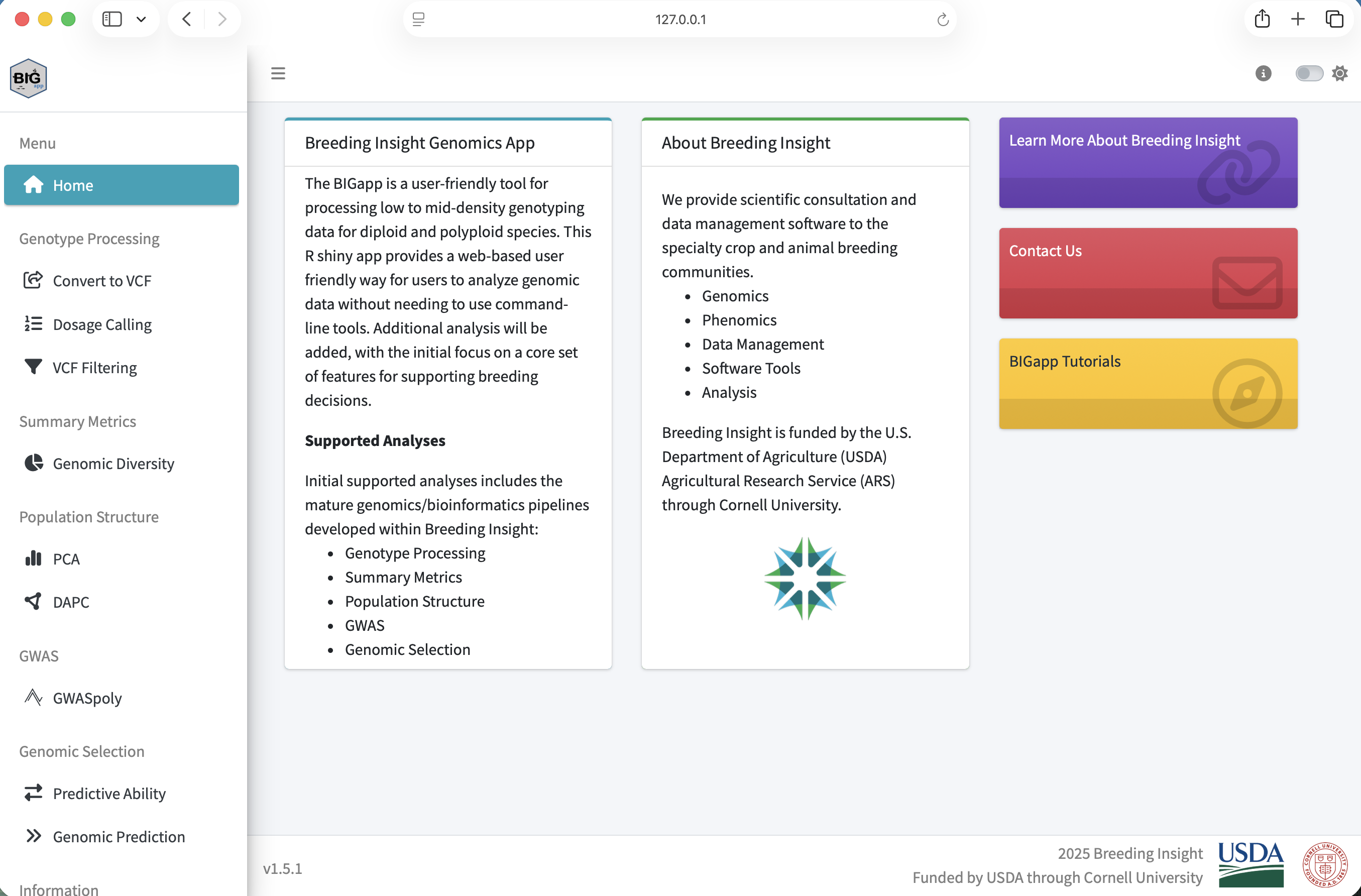Image resolution: width=1361 pixels, height=896 pixels.
Task: Click version label v1.5.1
Action: (x=282, y=868)
